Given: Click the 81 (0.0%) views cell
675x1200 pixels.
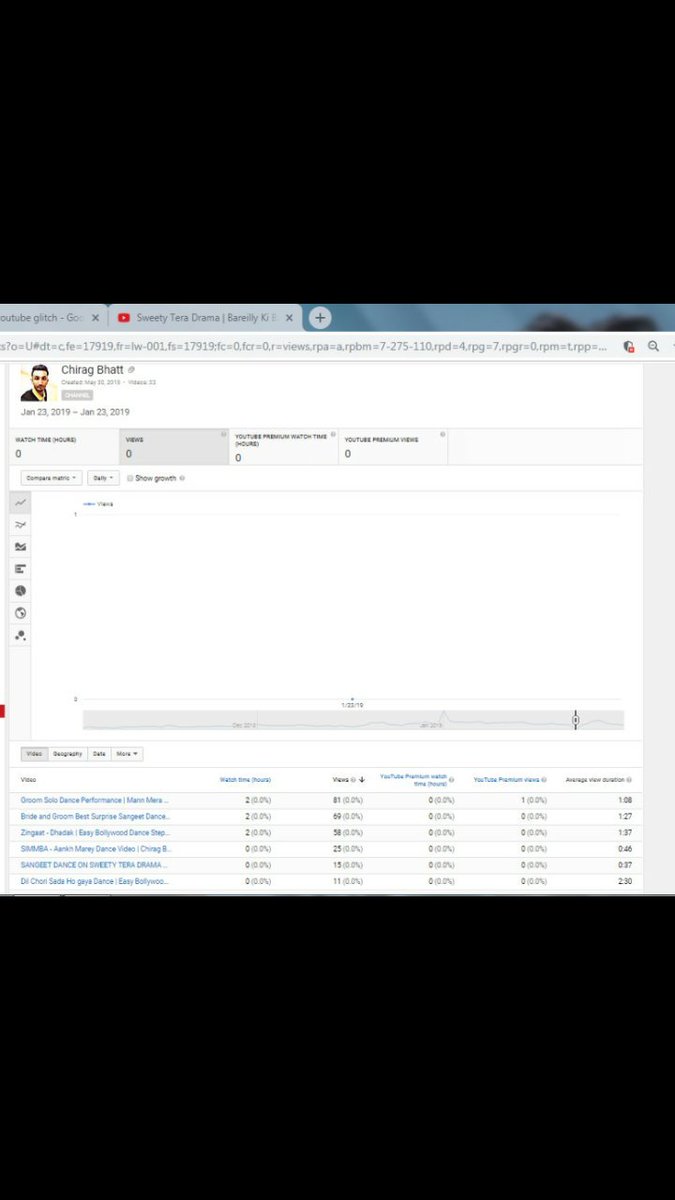Looking at the screenshot, I should 348,800.
